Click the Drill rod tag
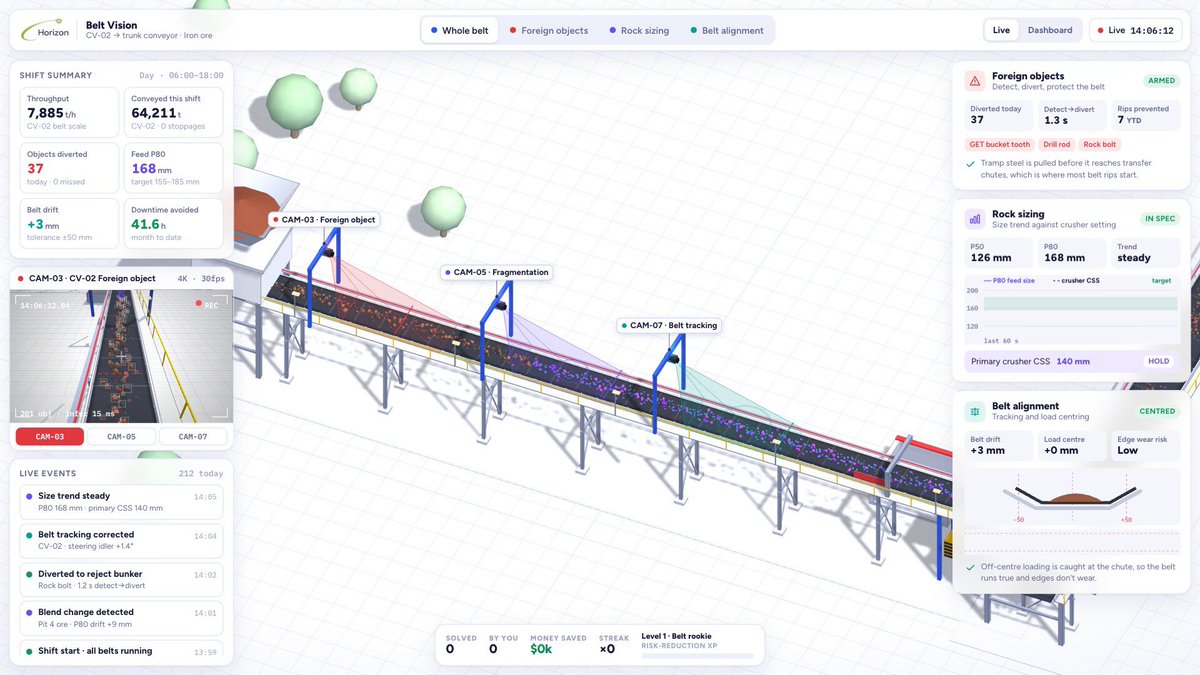This screenshot has height=675, width=1200. (x=1056, y=144)
